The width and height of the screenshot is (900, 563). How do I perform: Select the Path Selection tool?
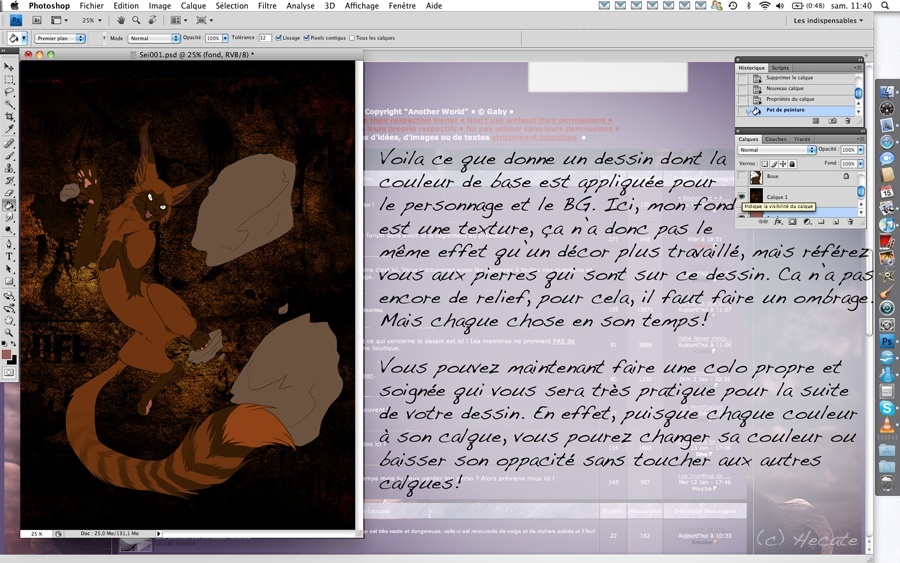9,269
